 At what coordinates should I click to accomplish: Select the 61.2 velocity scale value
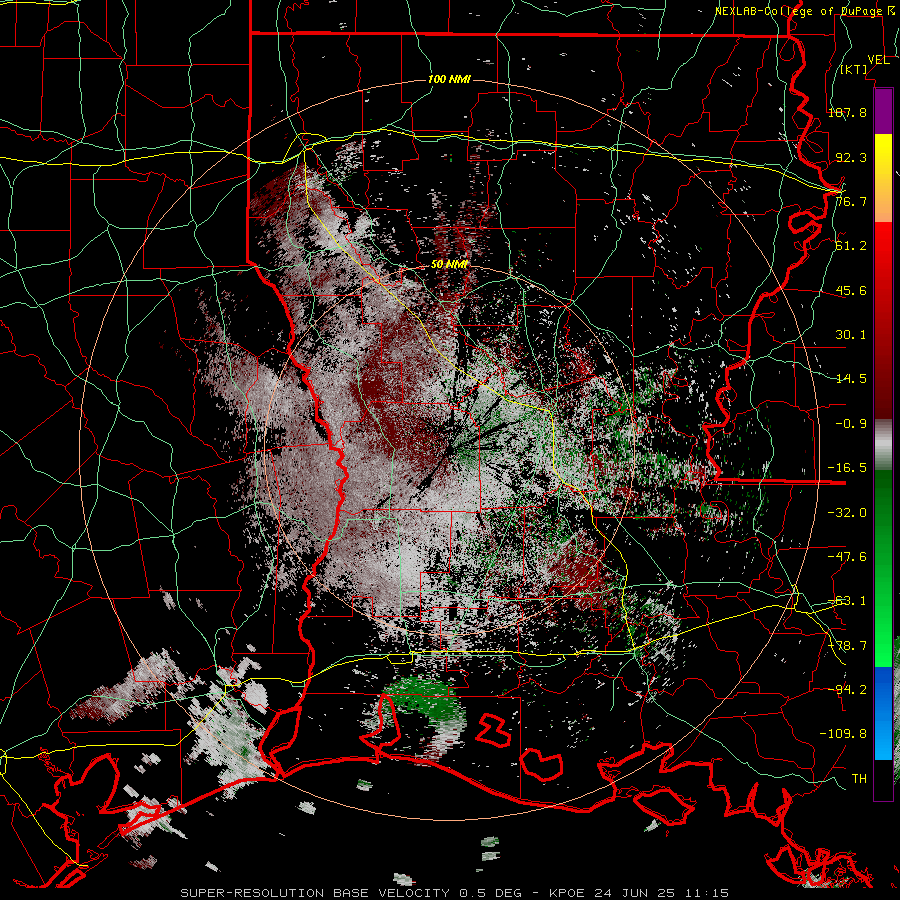[851, 246]
